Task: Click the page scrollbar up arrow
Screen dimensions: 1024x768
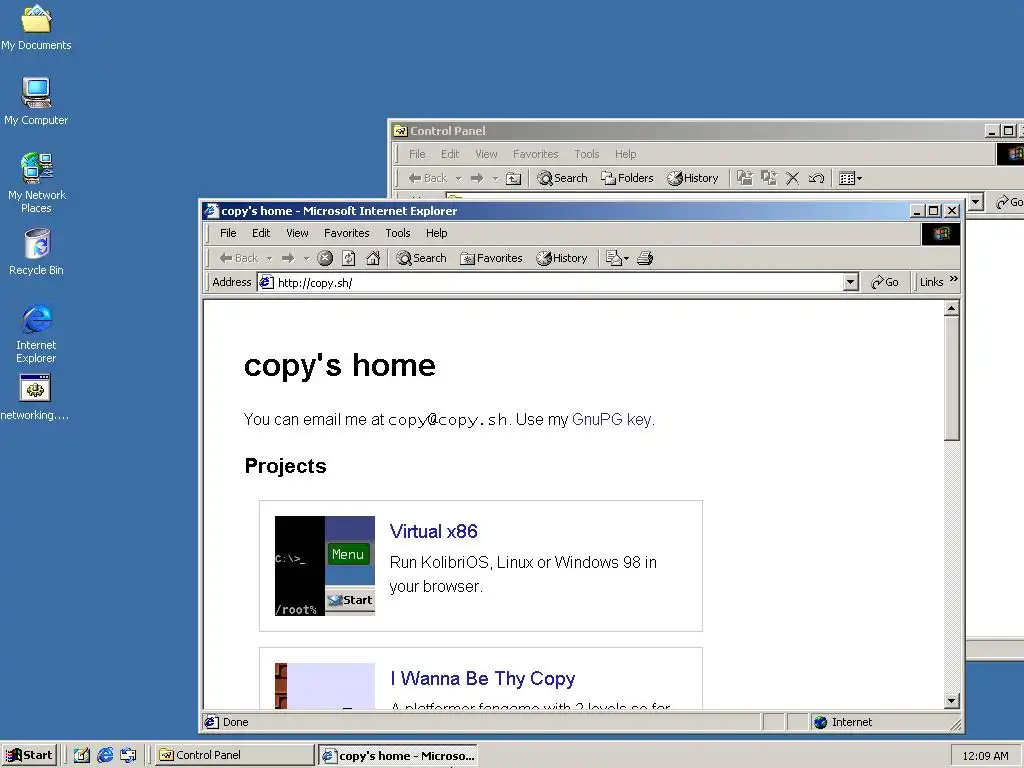Action: [x=952, y=308]
